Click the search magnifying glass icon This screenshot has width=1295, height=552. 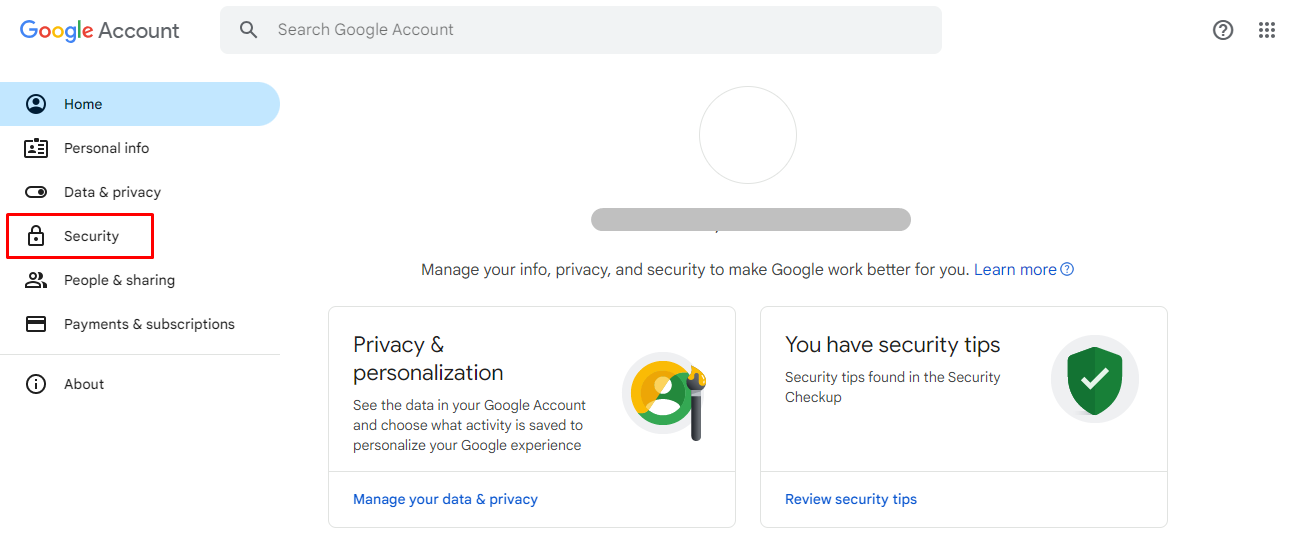249,30
